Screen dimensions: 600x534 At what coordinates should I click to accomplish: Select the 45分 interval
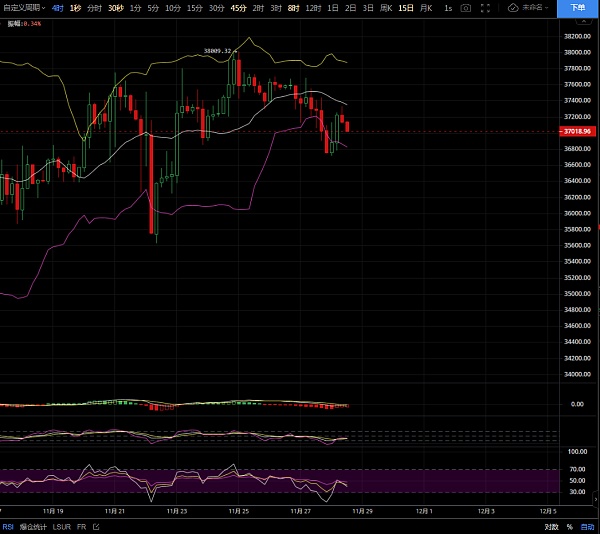(x=238, y=7)
